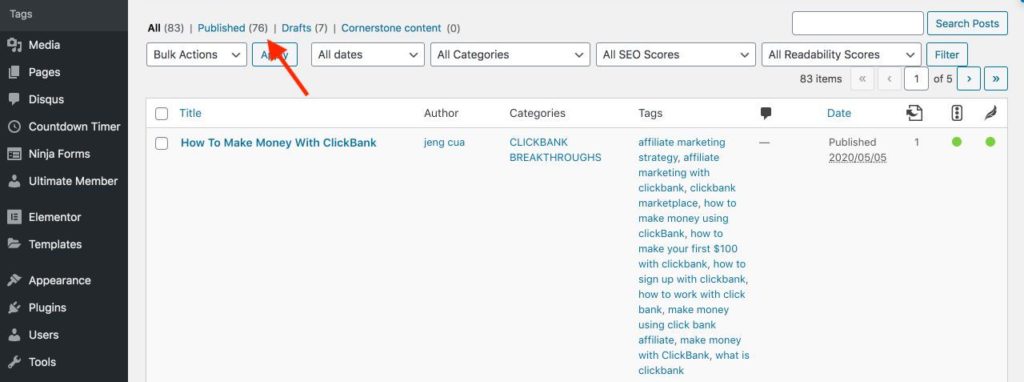1024x382 pixels.
Task: Show Published (76) posts
Action: 232,28
